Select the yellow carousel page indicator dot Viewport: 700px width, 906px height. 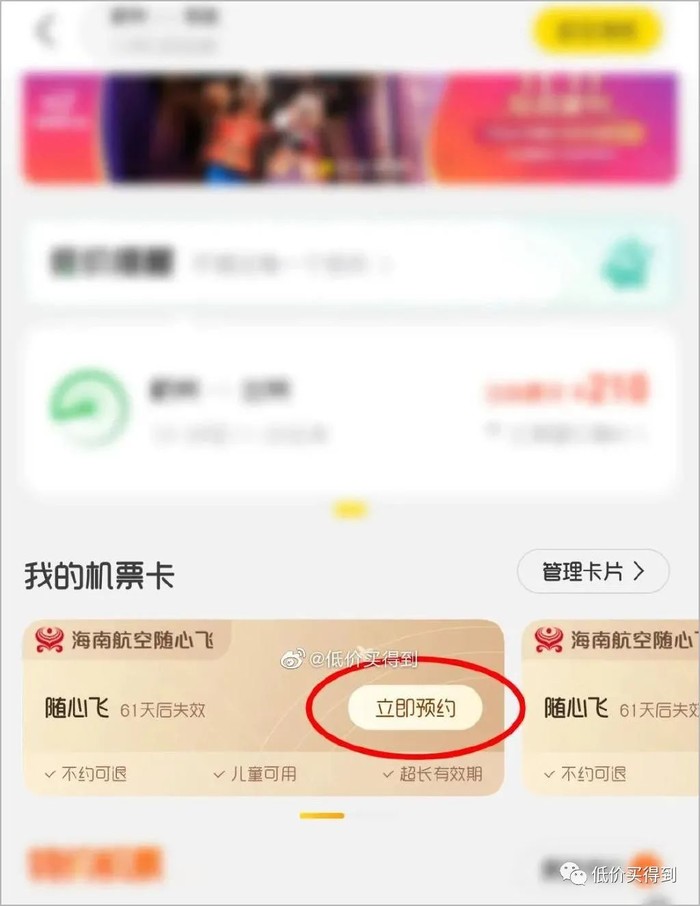coord(350,510)
